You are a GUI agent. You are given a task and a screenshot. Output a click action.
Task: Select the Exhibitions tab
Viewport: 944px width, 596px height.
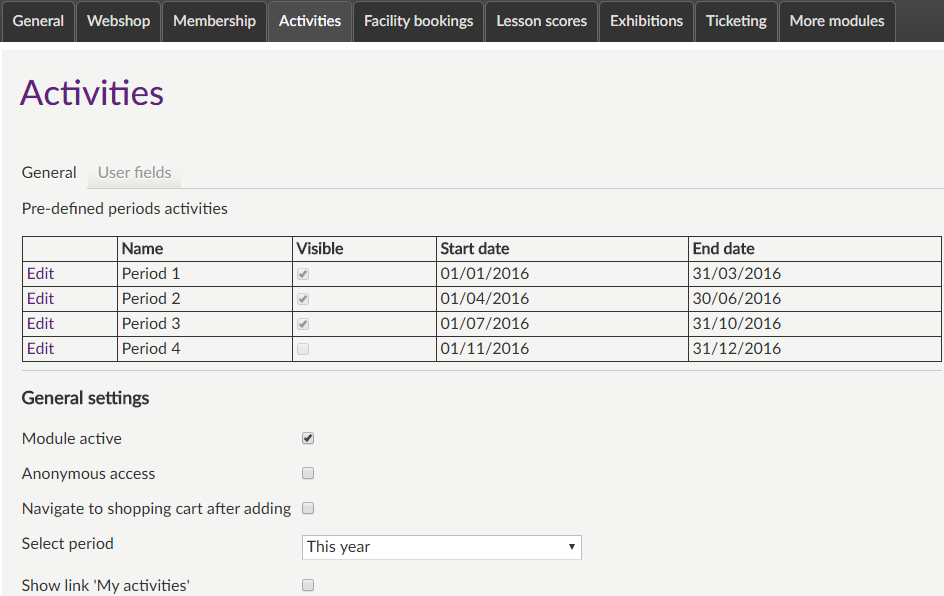coord(646,21)
